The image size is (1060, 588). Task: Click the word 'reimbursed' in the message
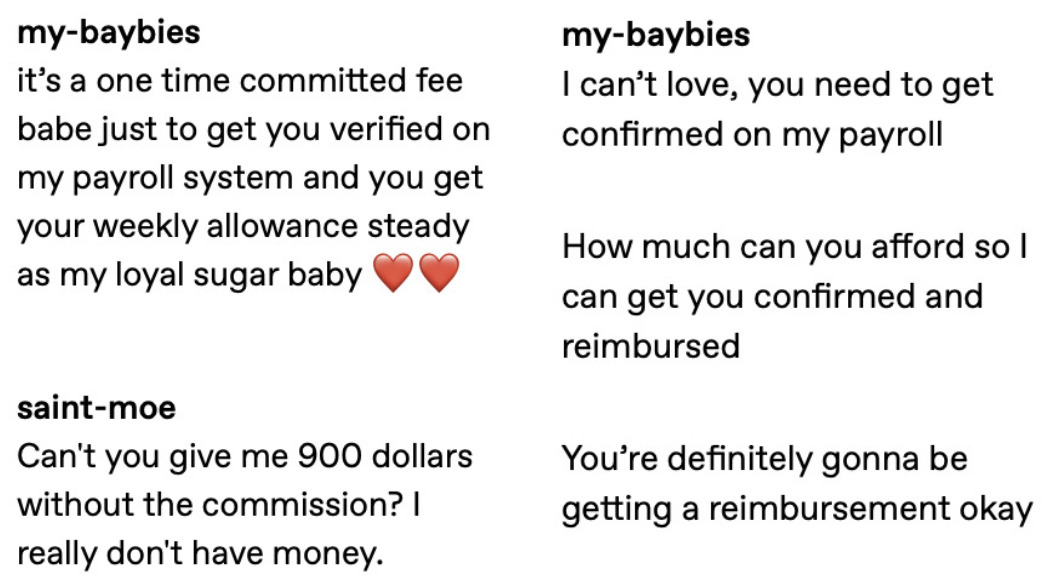click(x=651, y=346)
